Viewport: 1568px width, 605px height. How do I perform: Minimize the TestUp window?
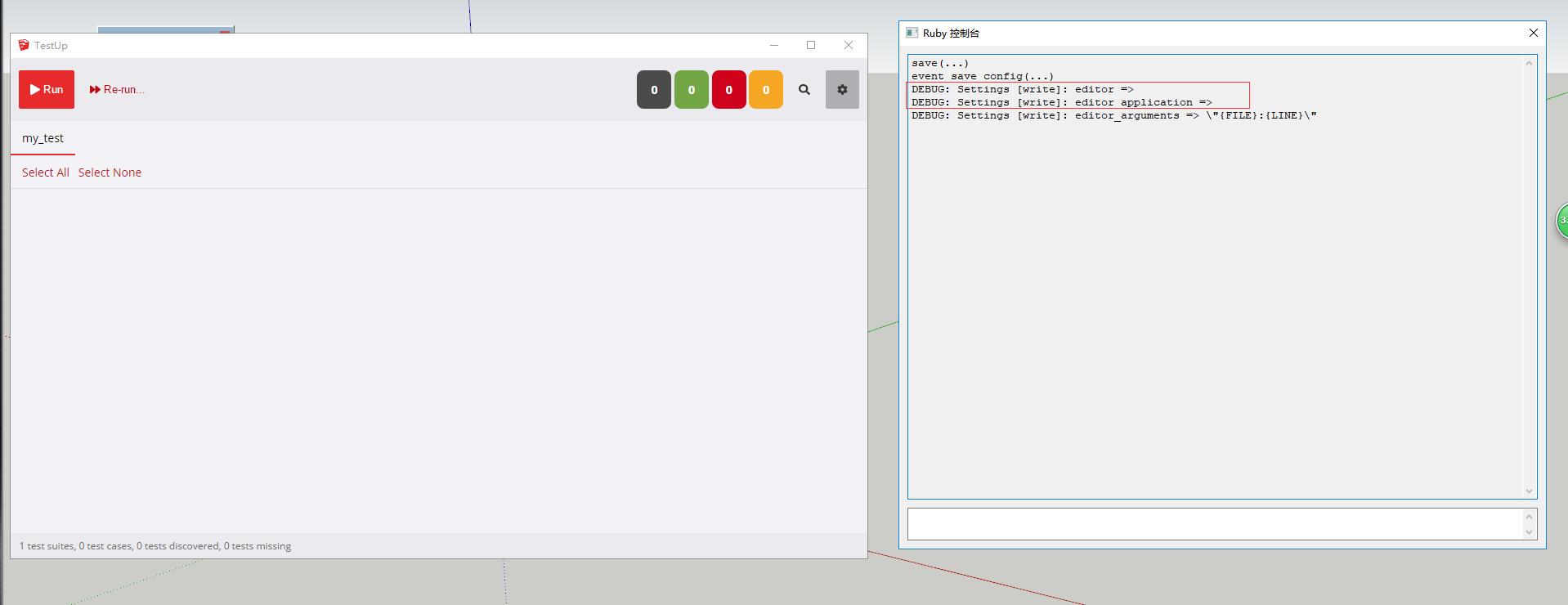tap(774, 45)
